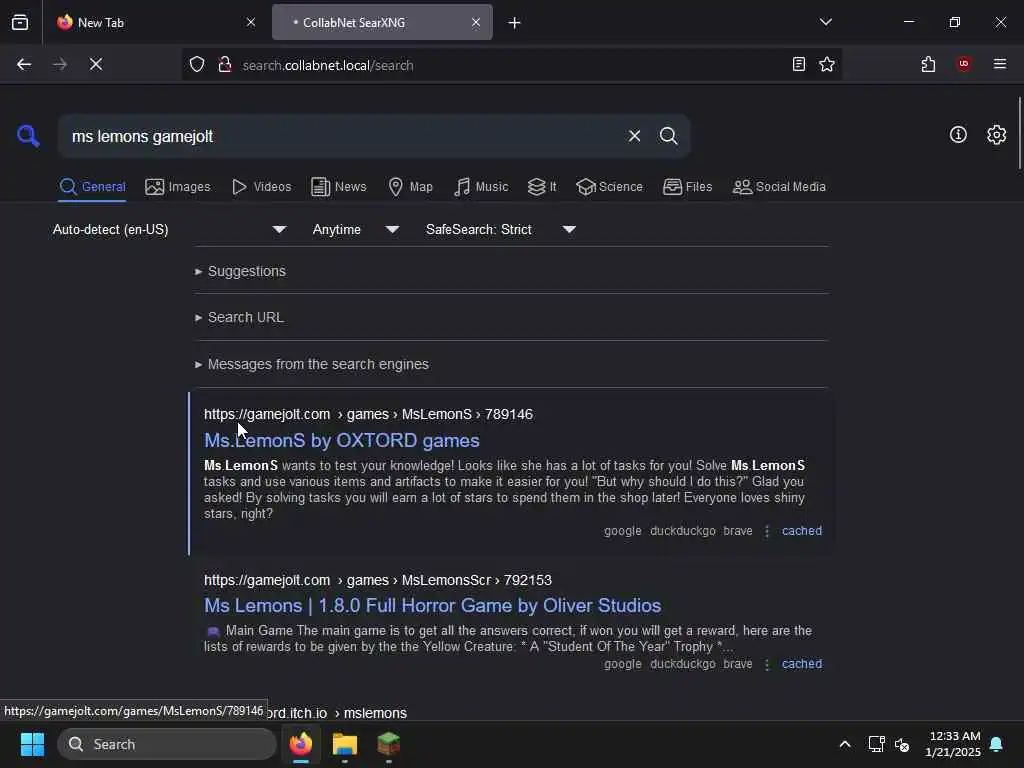Close the CollabNet SearXNG tab
Viewport: 1024px width, 768px height.
click(476, 22)
